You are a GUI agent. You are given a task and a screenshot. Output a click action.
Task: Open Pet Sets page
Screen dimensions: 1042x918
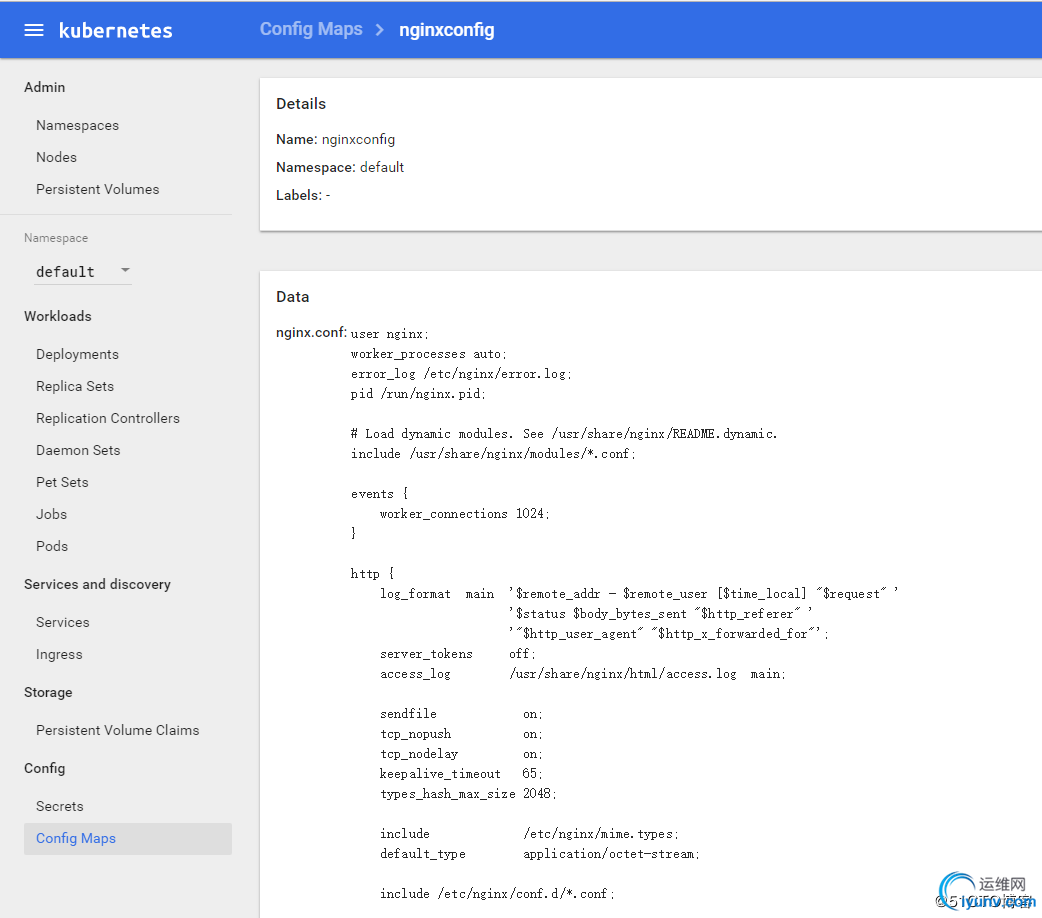coord(62,482)
